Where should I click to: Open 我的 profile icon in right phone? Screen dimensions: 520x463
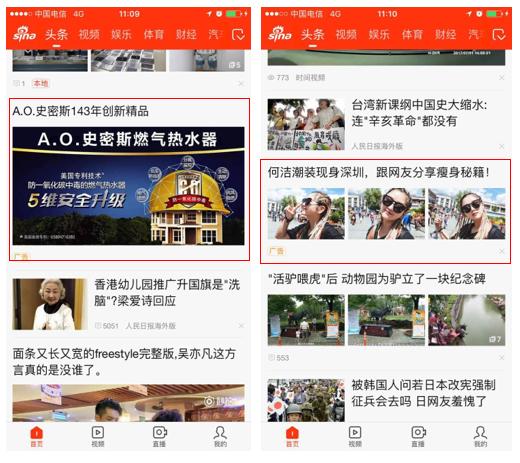point(480,436)
